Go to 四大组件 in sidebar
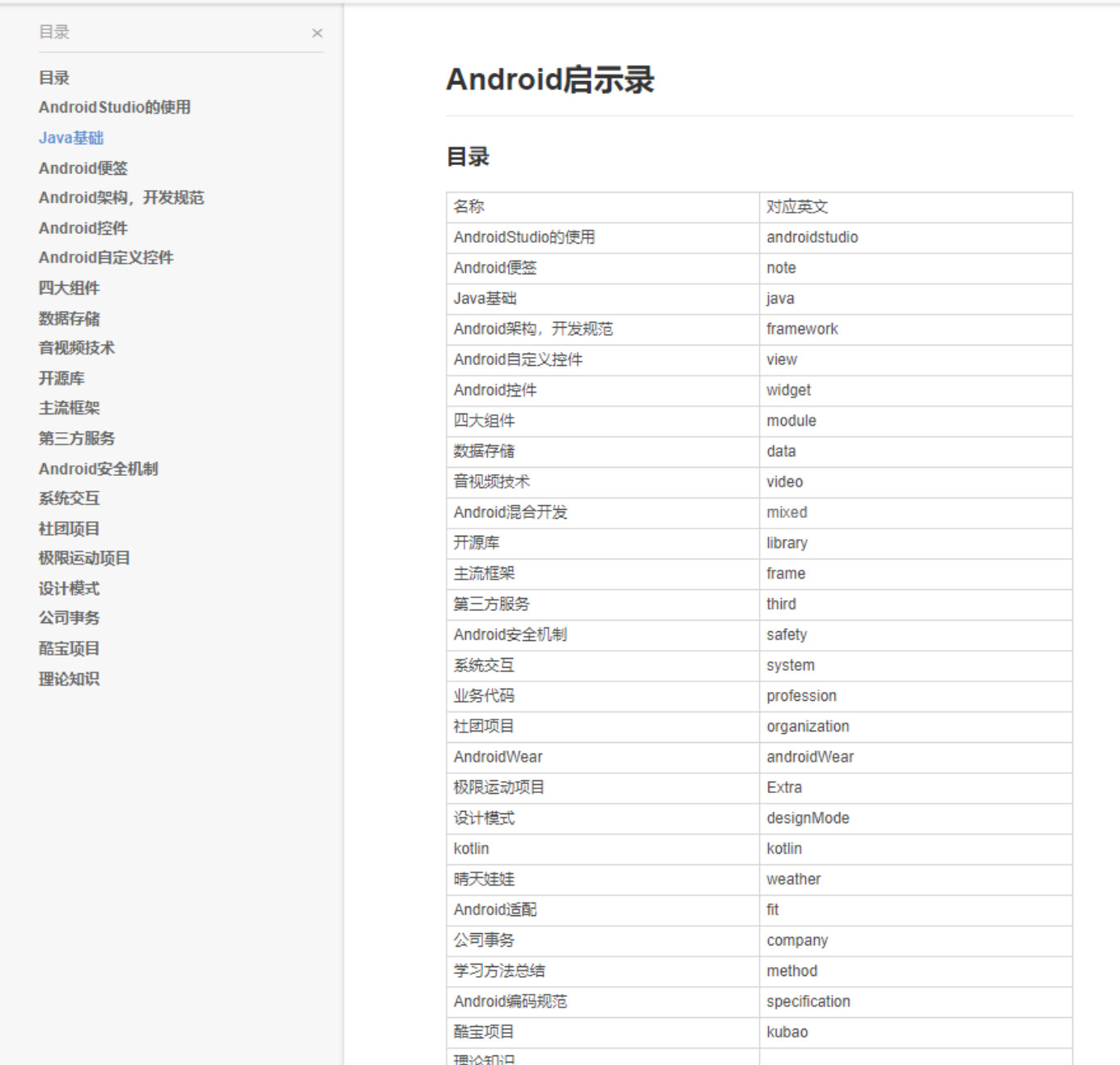 pyautogui.click(x=70, y=287)
